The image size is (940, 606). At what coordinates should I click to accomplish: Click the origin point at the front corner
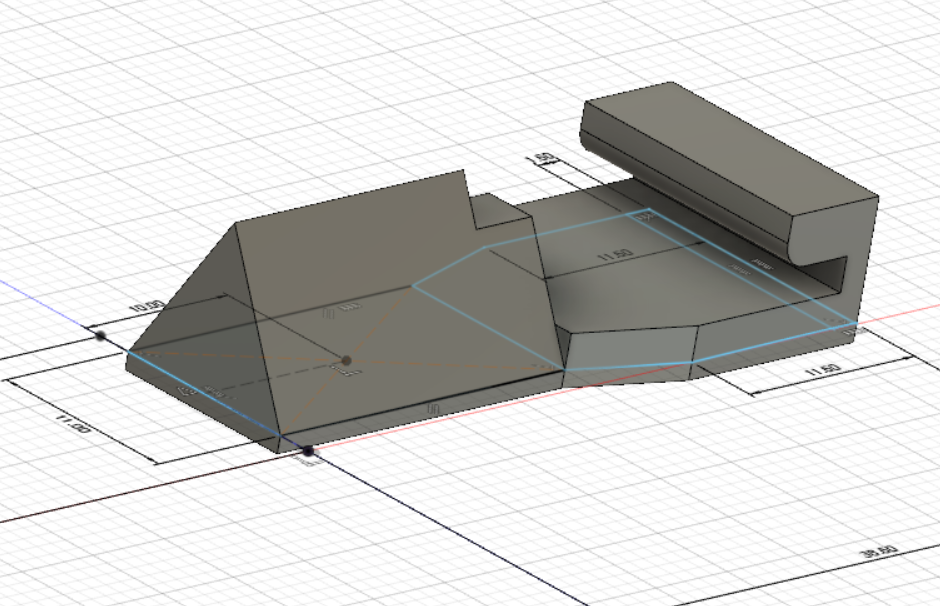[x=308, y=453]
